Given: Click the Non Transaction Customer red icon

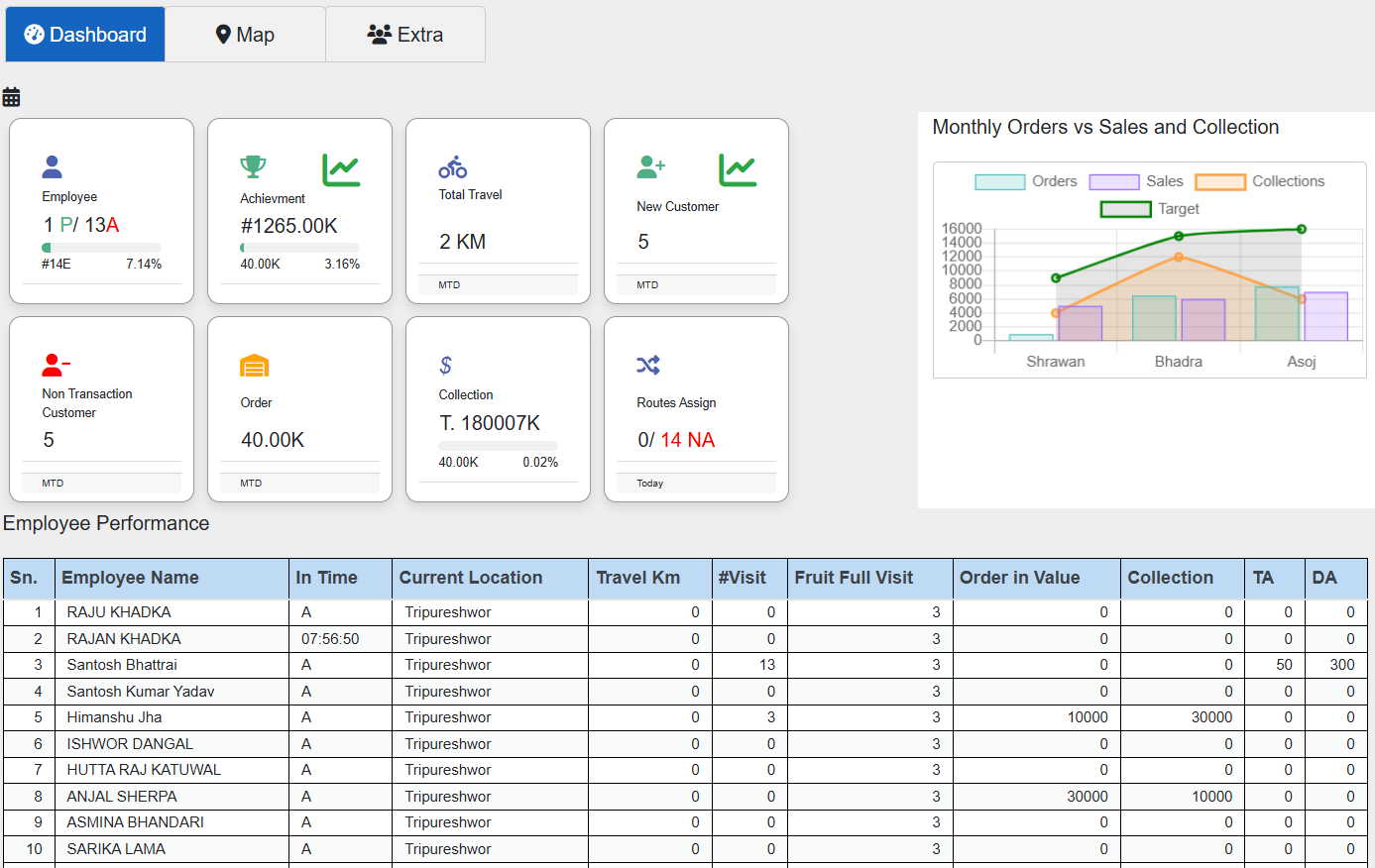Looking at the screenshot, I should 56,366.
